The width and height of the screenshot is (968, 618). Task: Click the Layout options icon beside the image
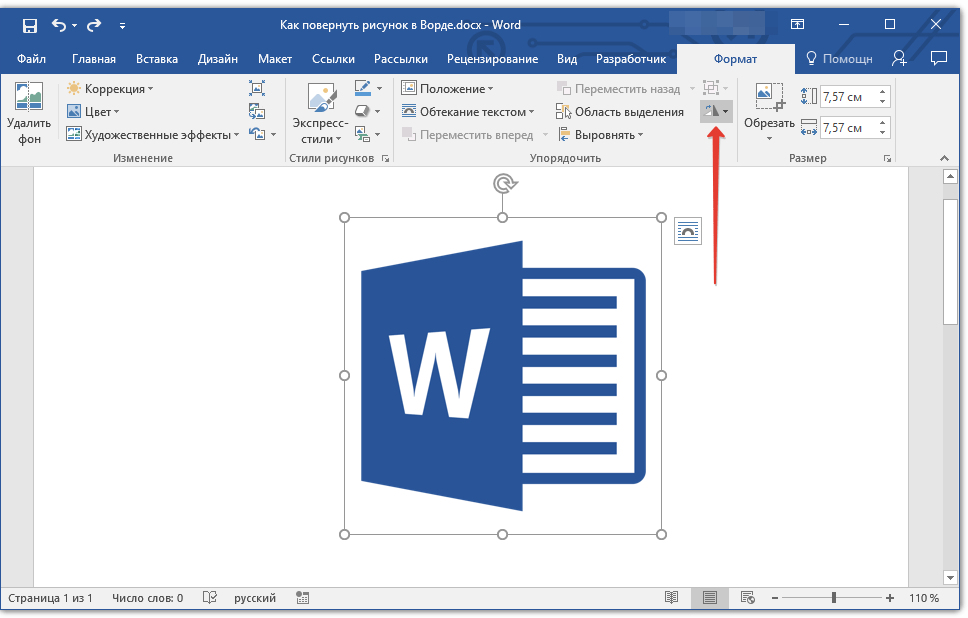pos(689,231)
